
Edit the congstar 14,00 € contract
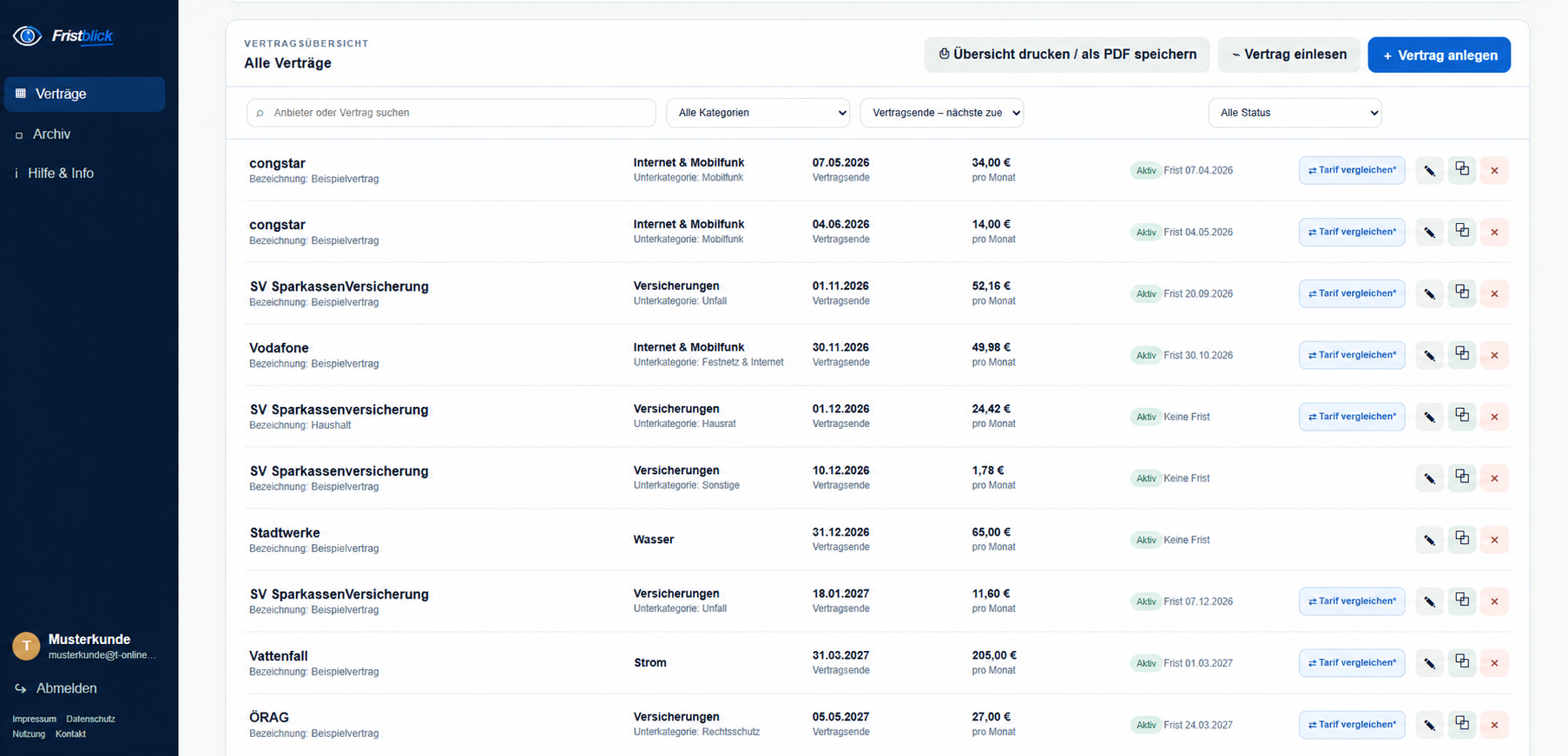tap(1429, 232)
